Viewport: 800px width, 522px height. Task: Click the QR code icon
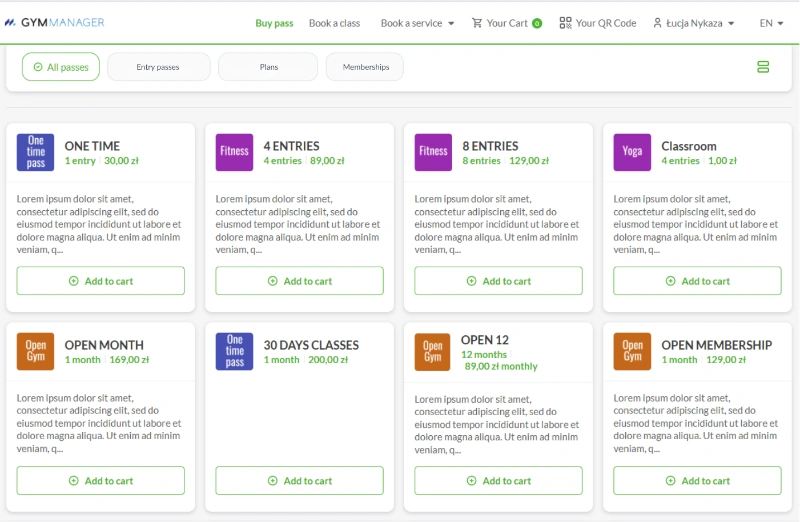565,23
